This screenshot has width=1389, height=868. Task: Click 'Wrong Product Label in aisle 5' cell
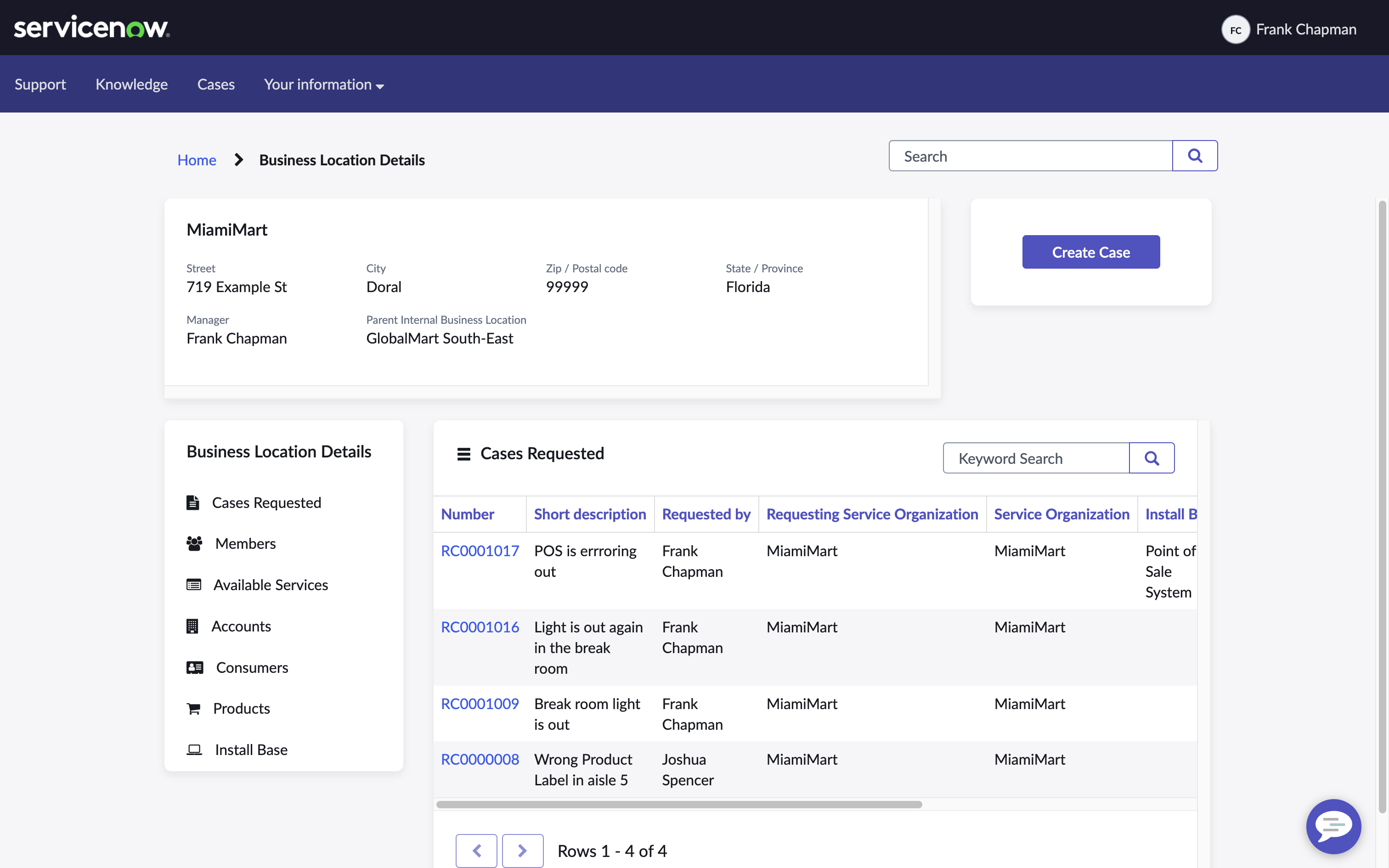[x=582, y=769]
